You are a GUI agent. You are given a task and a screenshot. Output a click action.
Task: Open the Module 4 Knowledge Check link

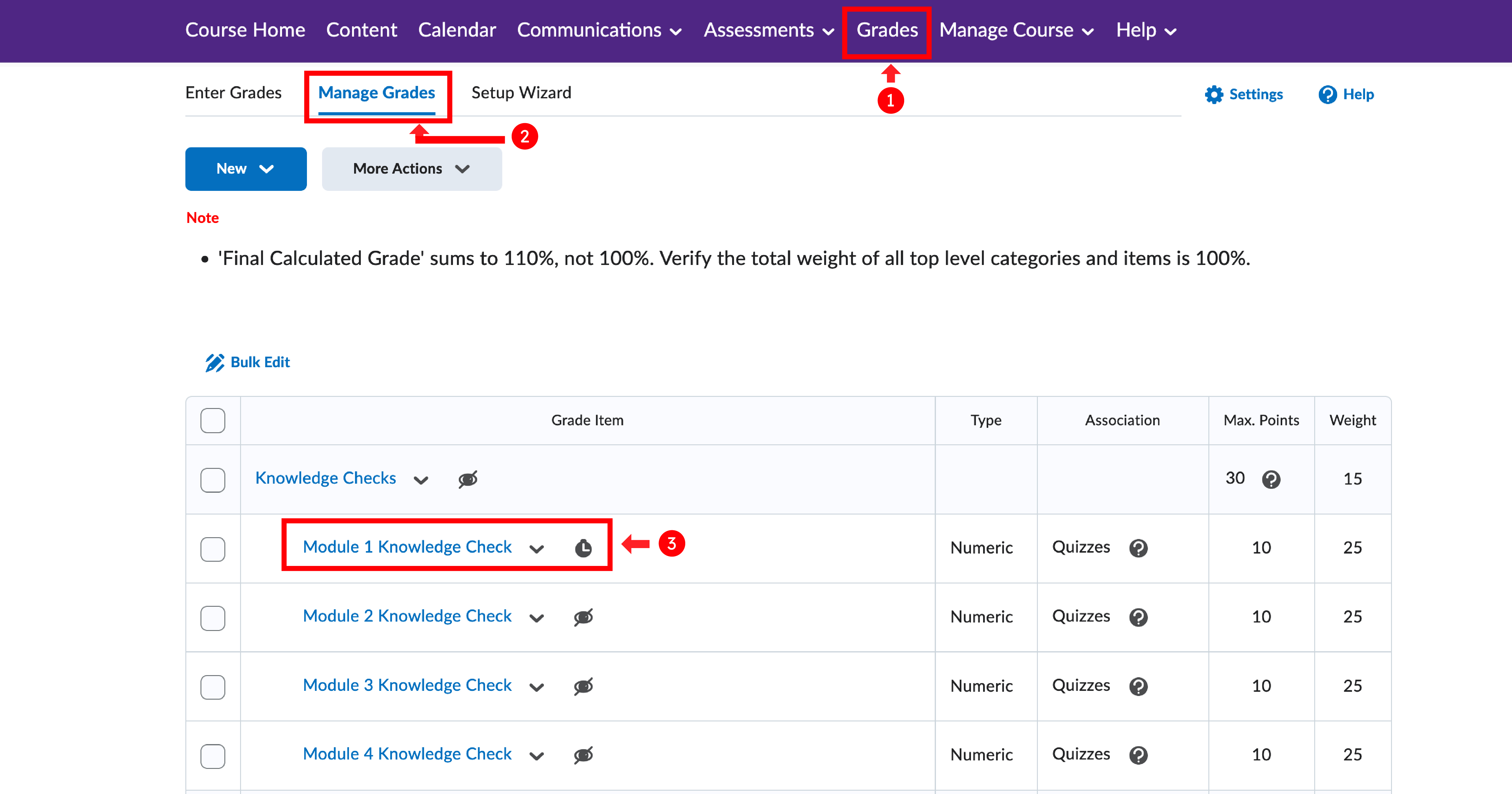click(x=407, y=753)
